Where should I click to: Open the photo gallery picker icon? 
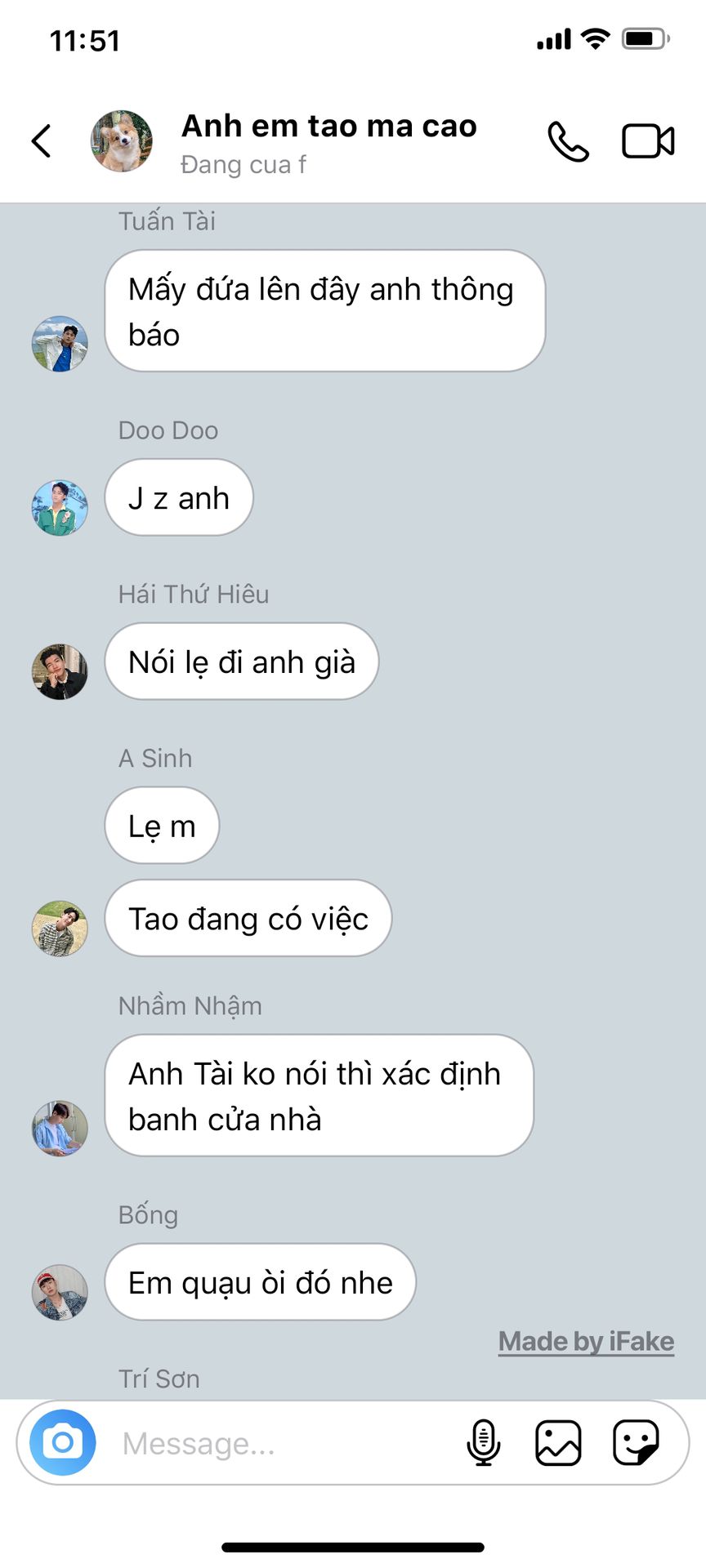[558, 1443]
